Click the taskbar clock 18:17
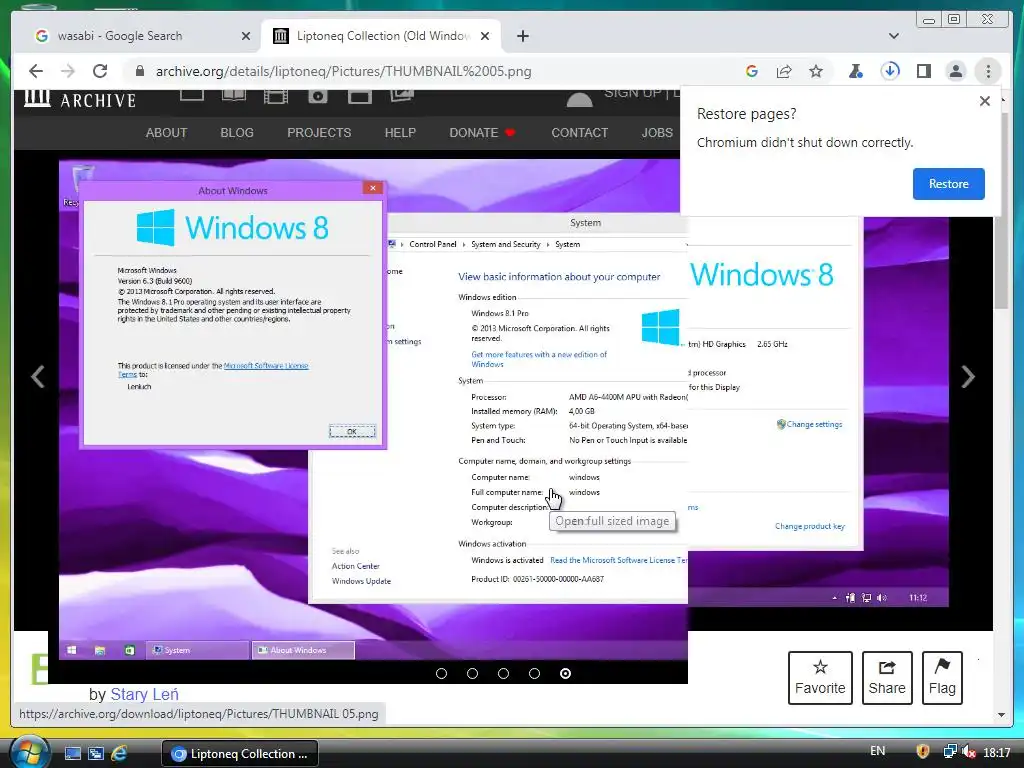1024x768 pixels. (x=997, y=752)
